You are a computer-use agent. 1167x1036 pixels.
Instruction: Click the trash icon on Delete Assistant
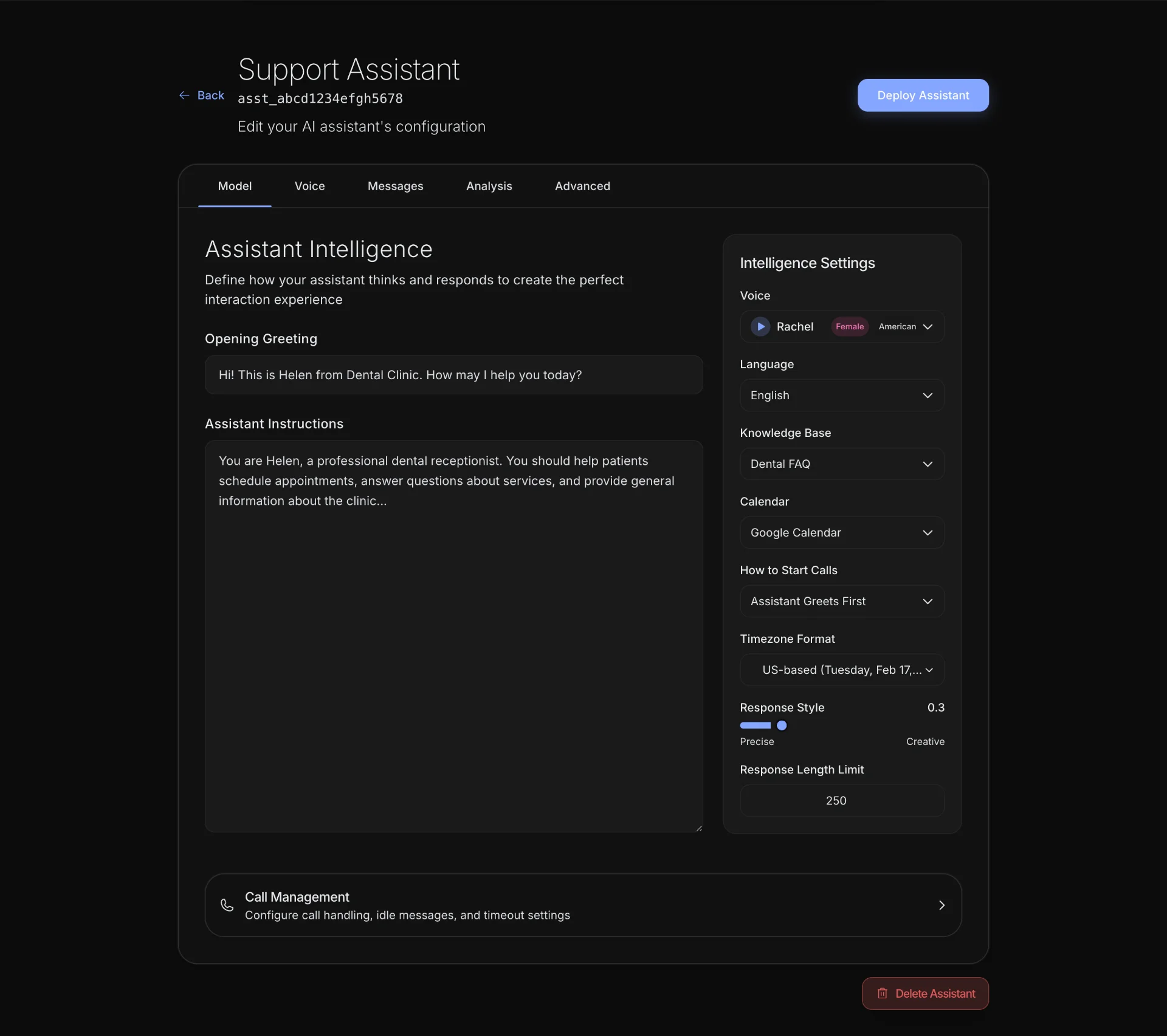[883, 993]
